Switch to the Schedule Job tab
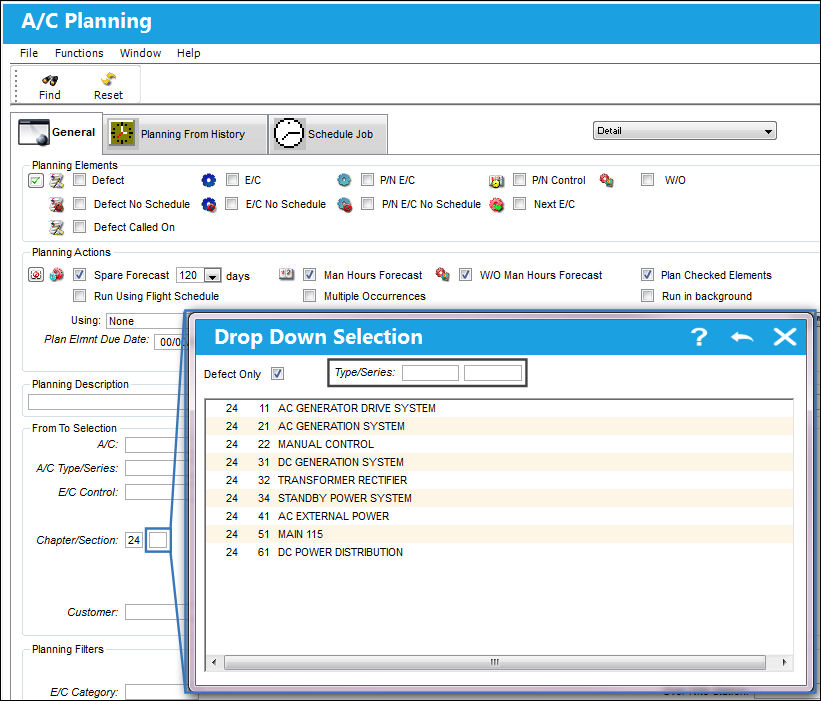Screen dimensions: 821x701 [x=328, y=134]
